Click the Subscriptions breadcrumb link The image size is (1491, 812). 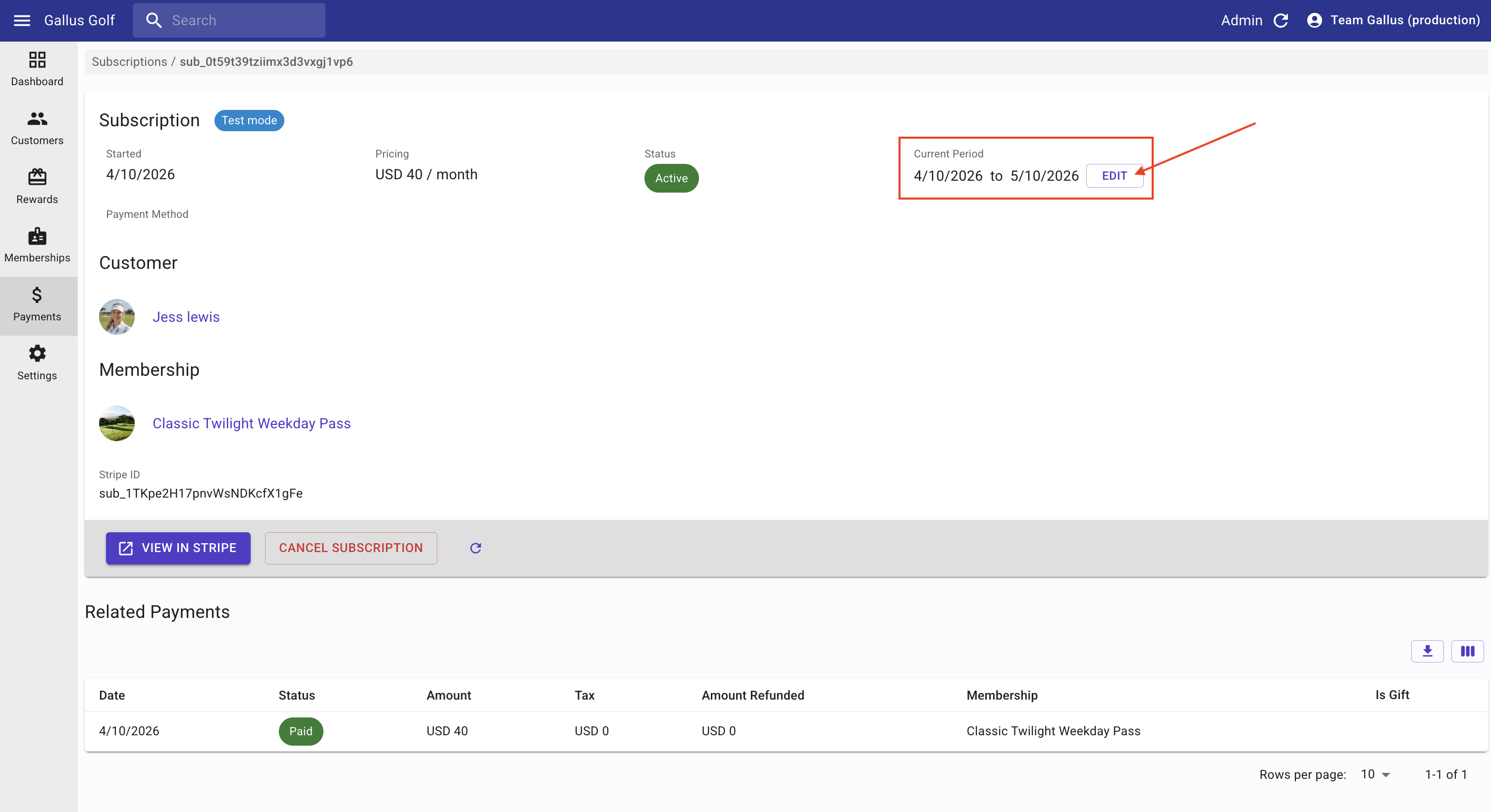(x=129, y=62)
